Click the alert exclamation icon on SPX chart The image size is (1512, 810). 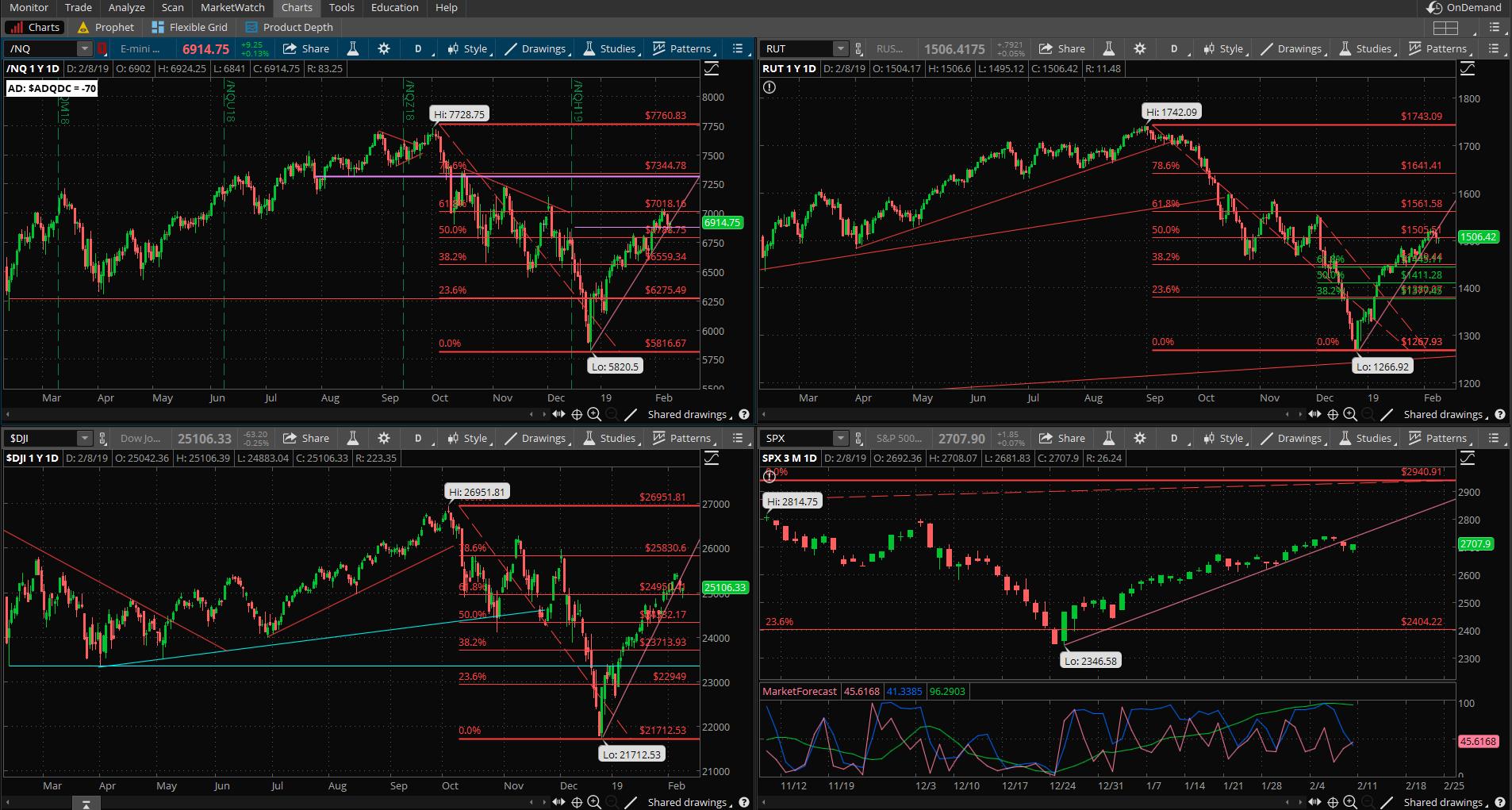(x=769, y=477)
